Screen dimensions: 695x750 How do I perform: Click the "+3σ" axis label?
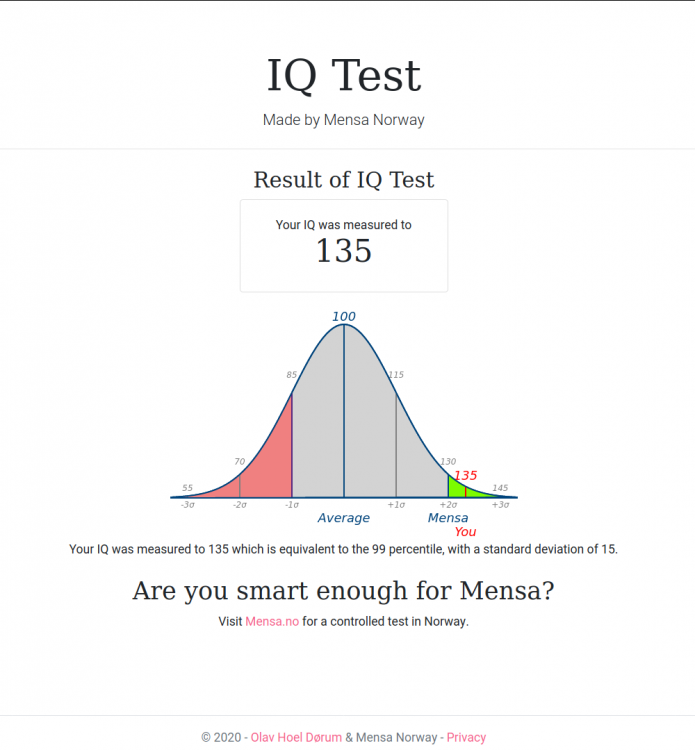500,505
